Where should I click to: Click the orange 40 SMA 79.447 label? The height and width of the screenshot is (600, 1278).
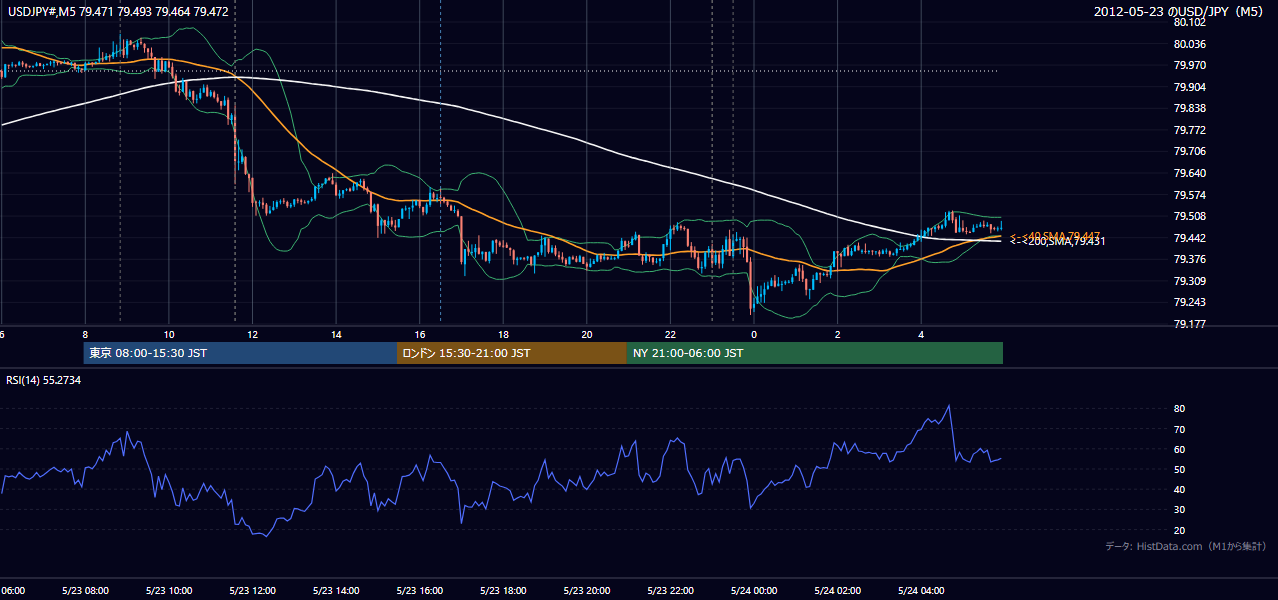(x=1055, y=235)
